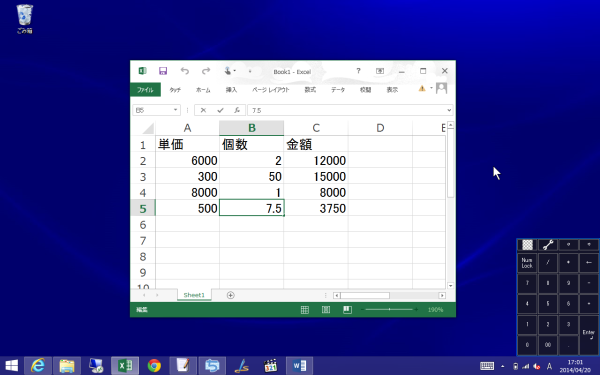This screenshot has height=375, width=600.
Task: Switch to the 挿入 ribbon tab
Action: [231, 90]
